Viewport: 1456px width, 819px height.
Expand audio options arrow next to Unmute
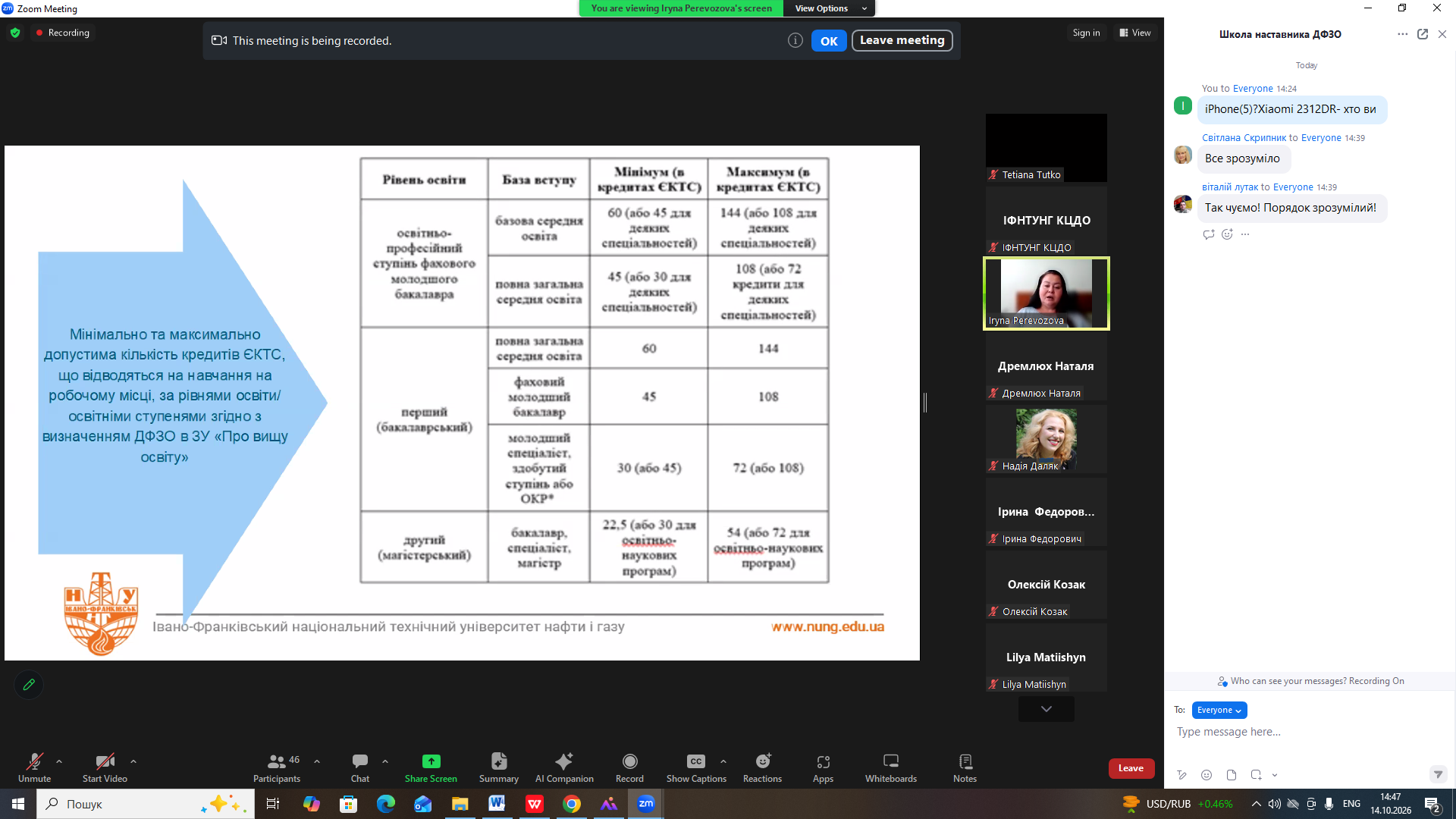(x=59, y=761)
